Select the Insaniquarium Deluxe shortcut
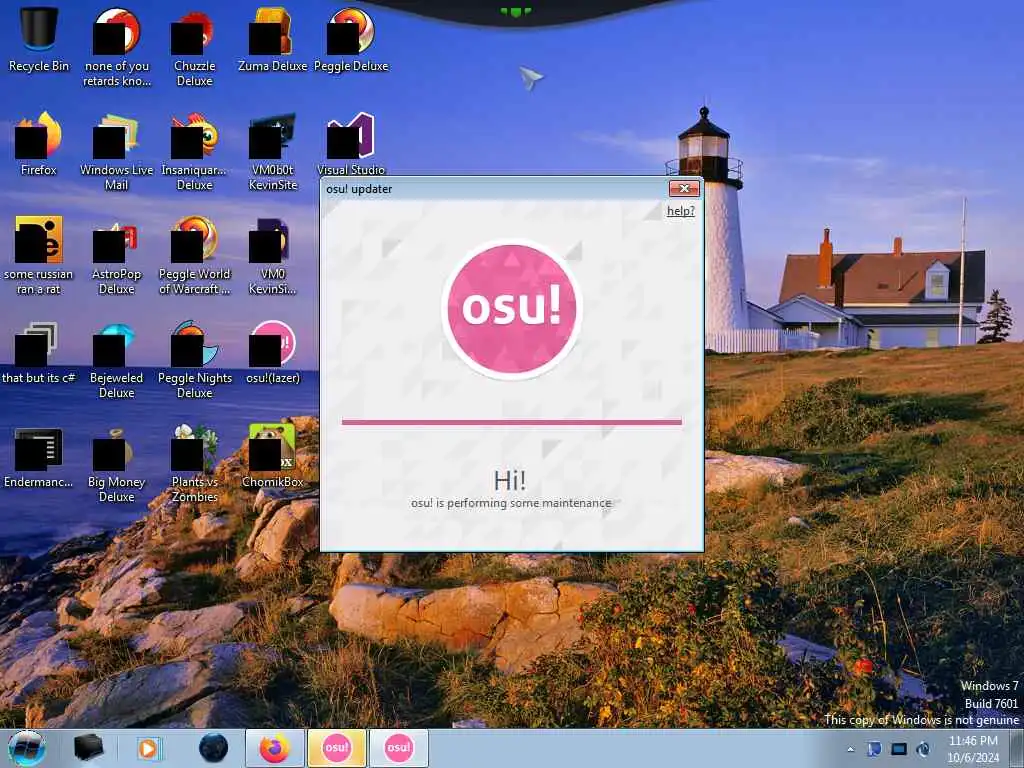Screen dimensions: 1024x768 (195, 152)
